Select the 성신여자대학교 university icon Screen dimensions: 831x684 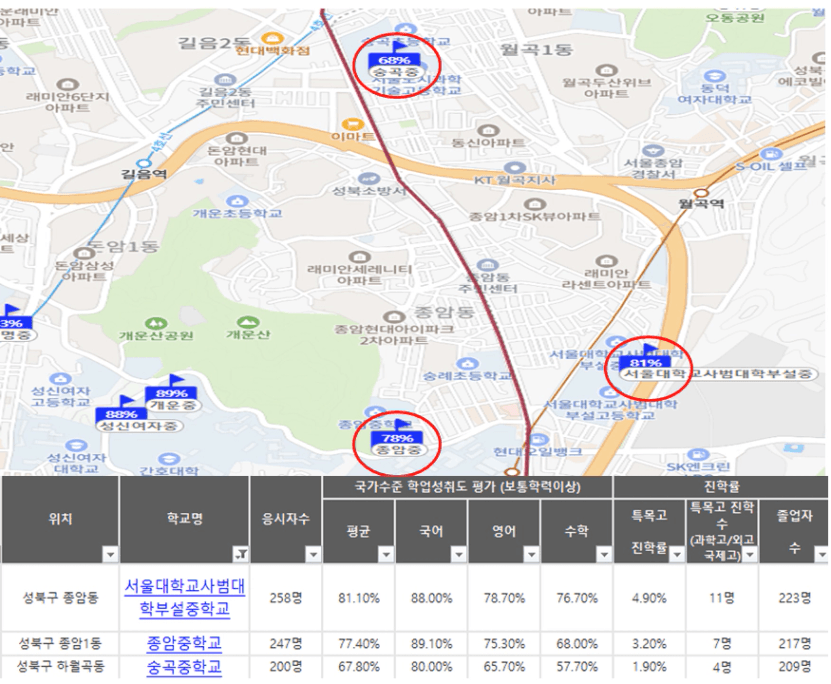pyautogui.click(x=77, y=446)
